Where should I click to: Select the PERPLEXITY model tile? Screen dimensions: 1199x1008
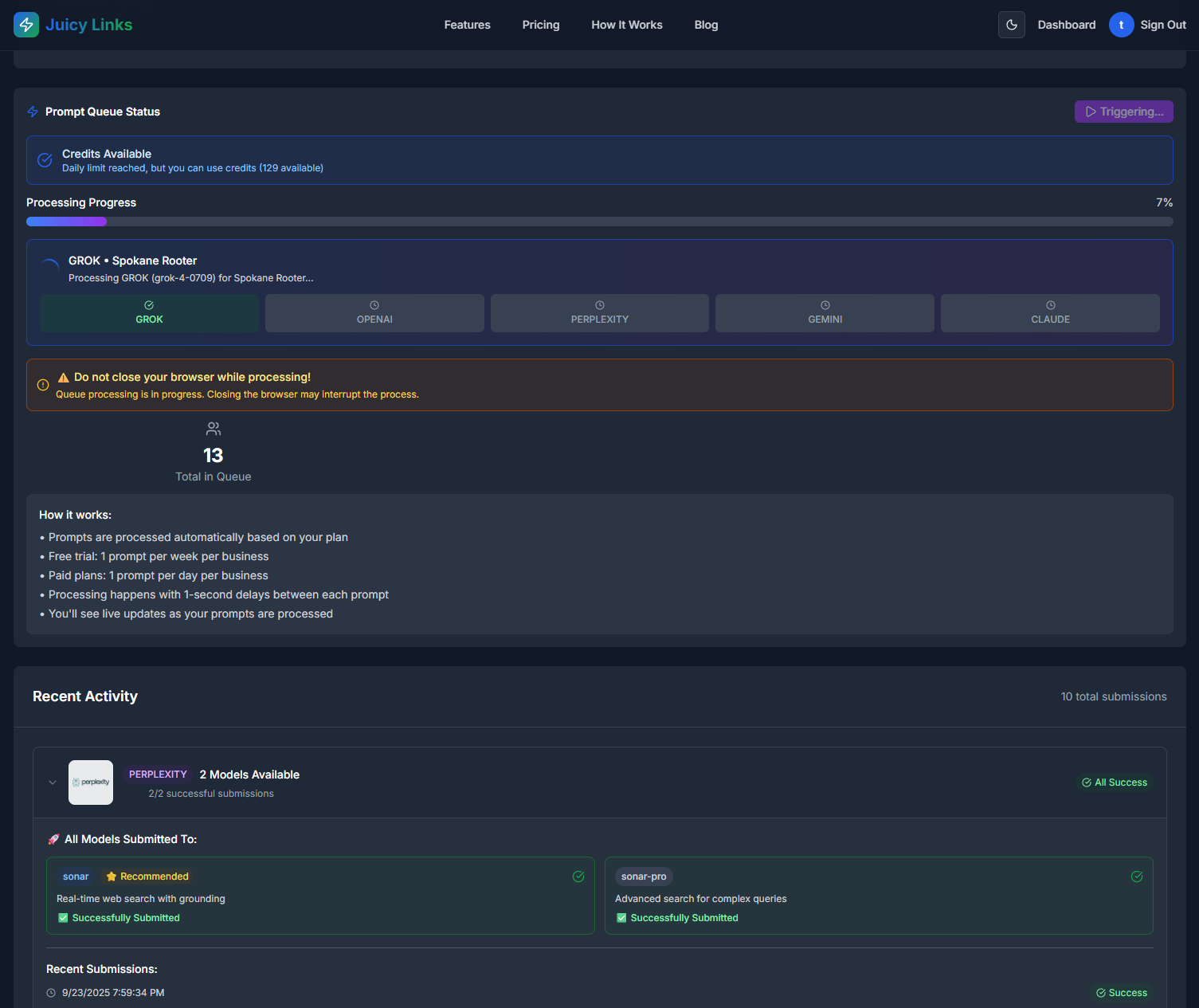(600, 313)
